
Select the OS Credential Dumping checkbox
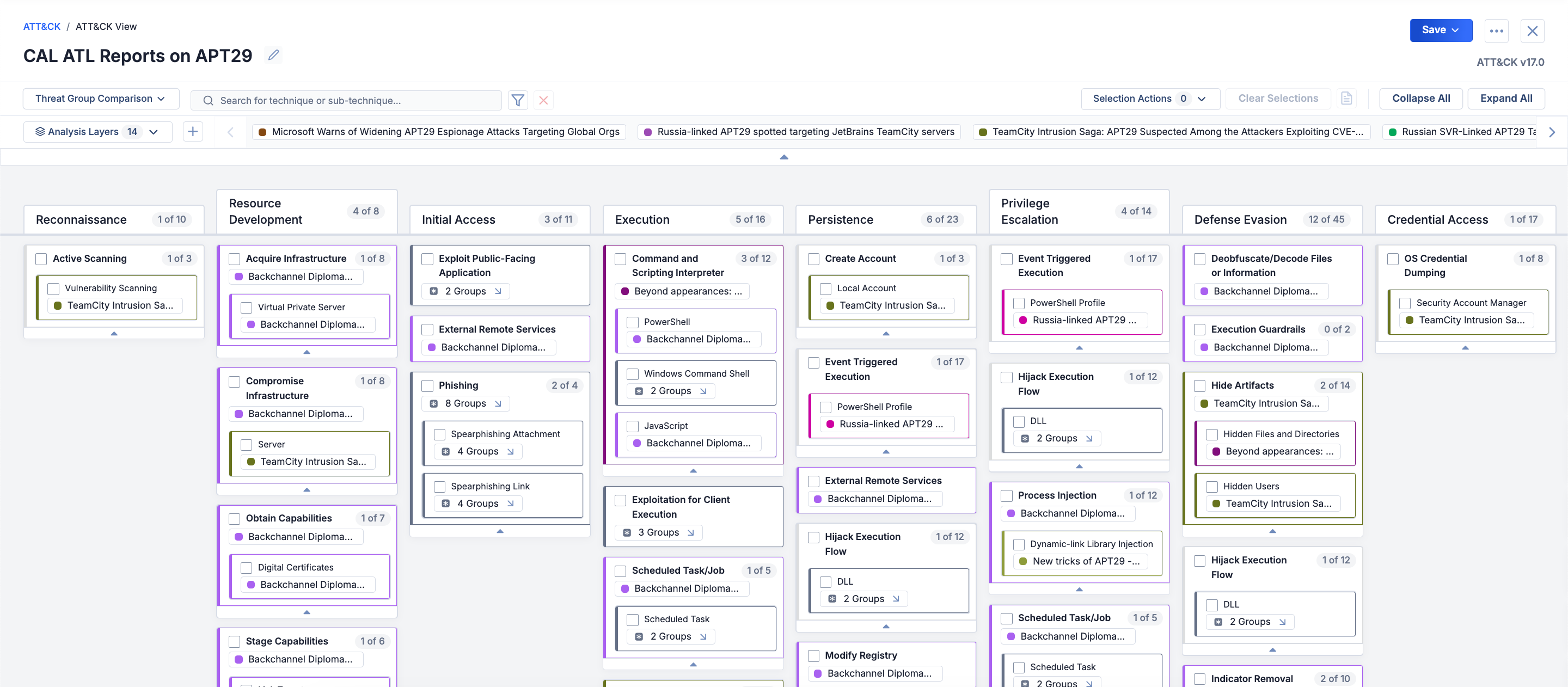point(1393,259)
